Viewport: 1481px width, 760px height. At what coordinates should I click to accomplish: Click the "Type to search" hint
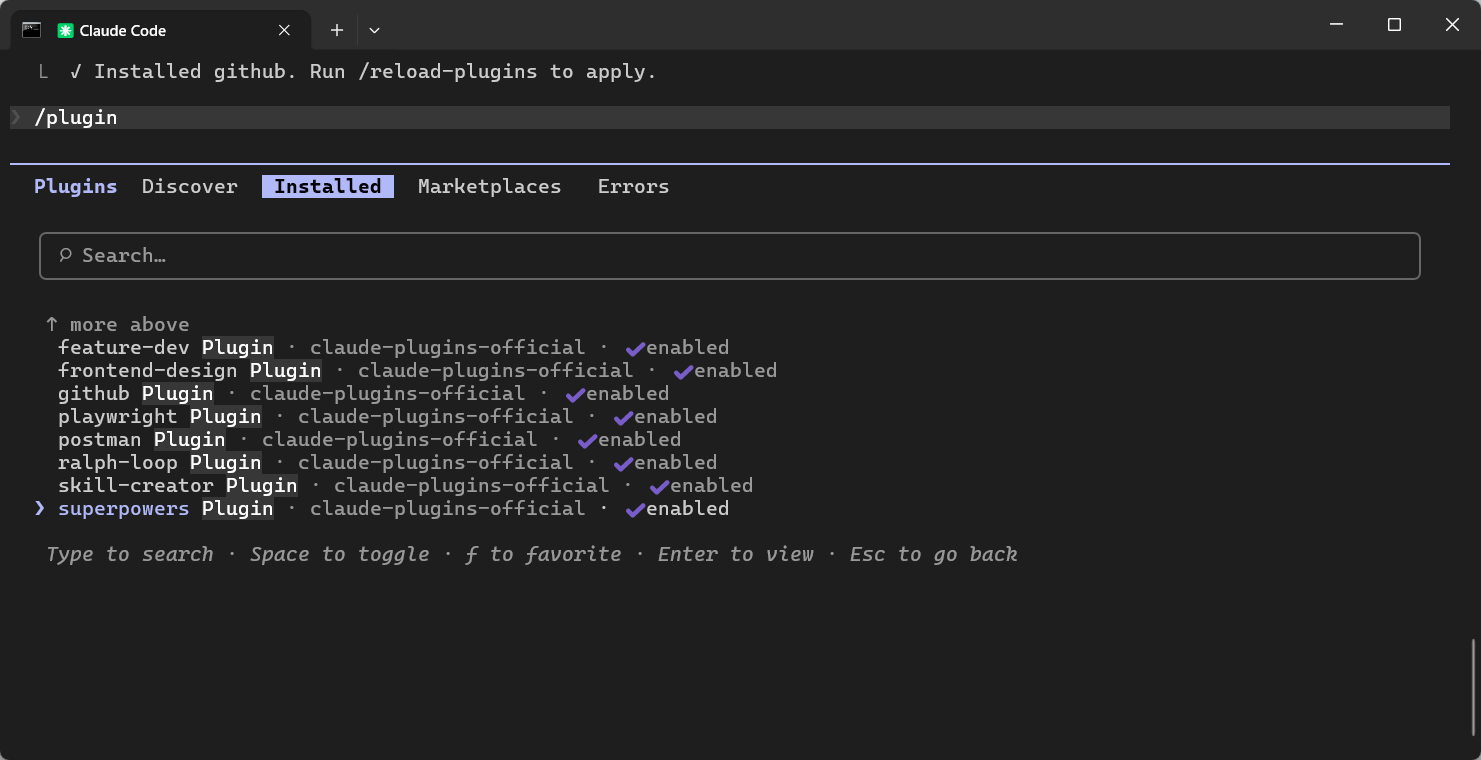[x=130, y=555]
